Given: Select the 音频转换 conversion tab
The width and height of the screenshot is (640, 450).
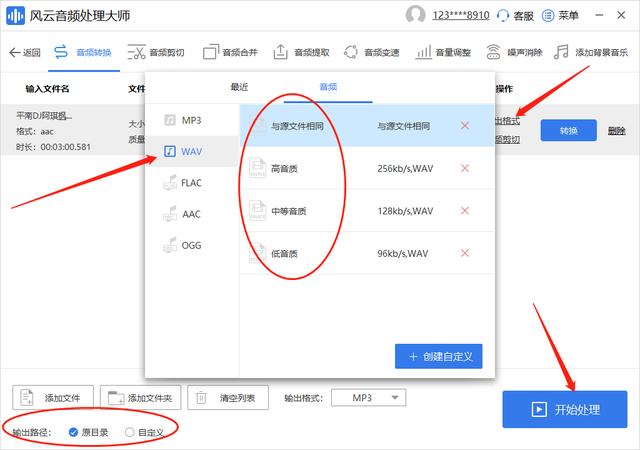Looking at the screenshot, I should (x=83, y=52).
